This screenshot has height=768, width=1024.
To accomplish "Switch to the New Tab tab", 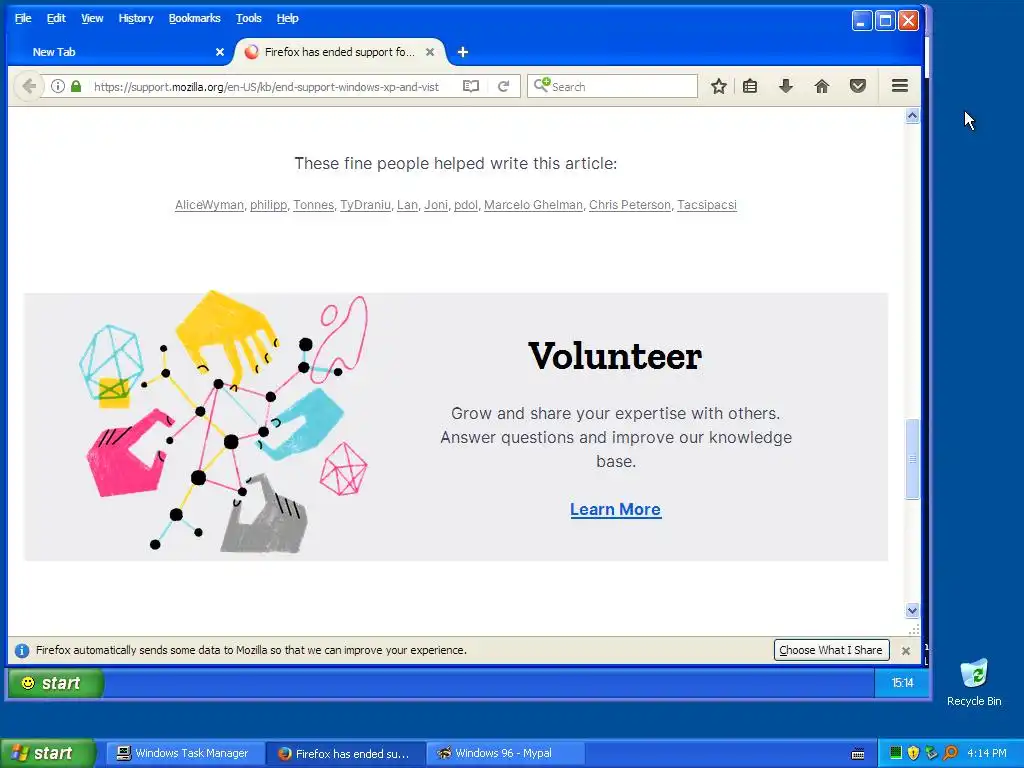I will [120, 52].
